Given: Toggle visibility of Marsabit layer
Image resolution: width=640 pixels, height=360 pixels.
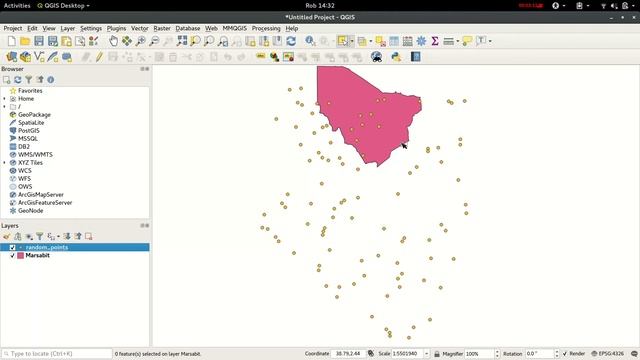Looking at the screenshot, I should [12, 256].
